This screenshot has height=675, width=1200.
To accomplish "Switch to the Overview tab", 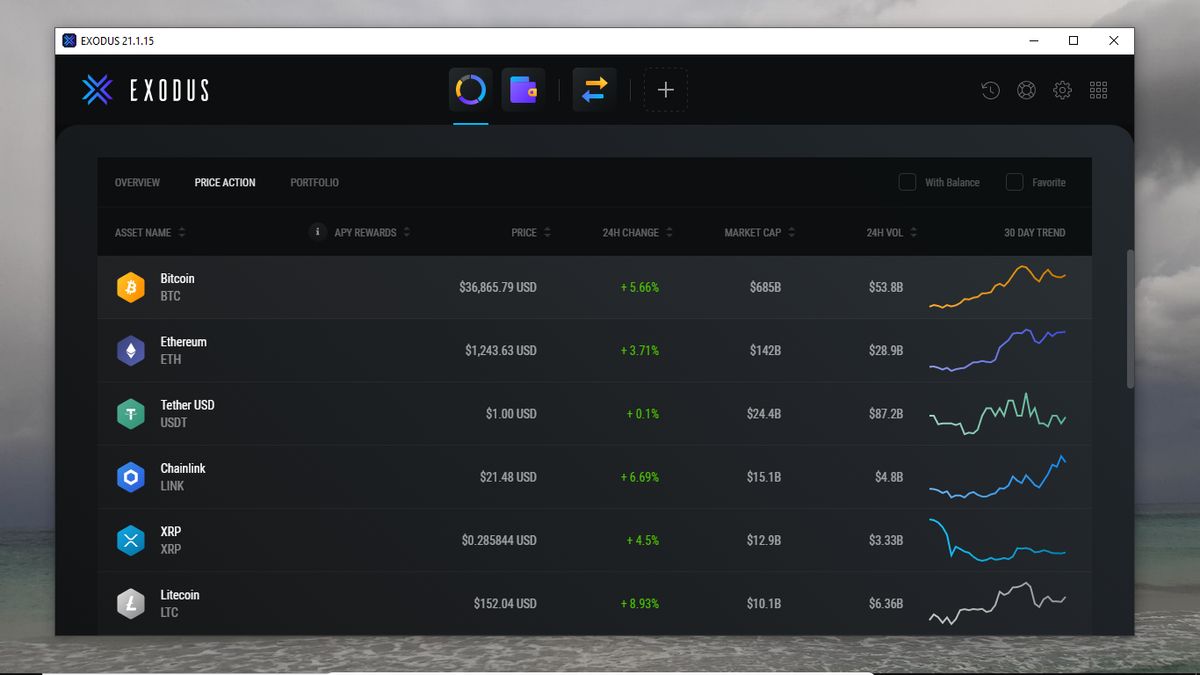I will (137, 182).
